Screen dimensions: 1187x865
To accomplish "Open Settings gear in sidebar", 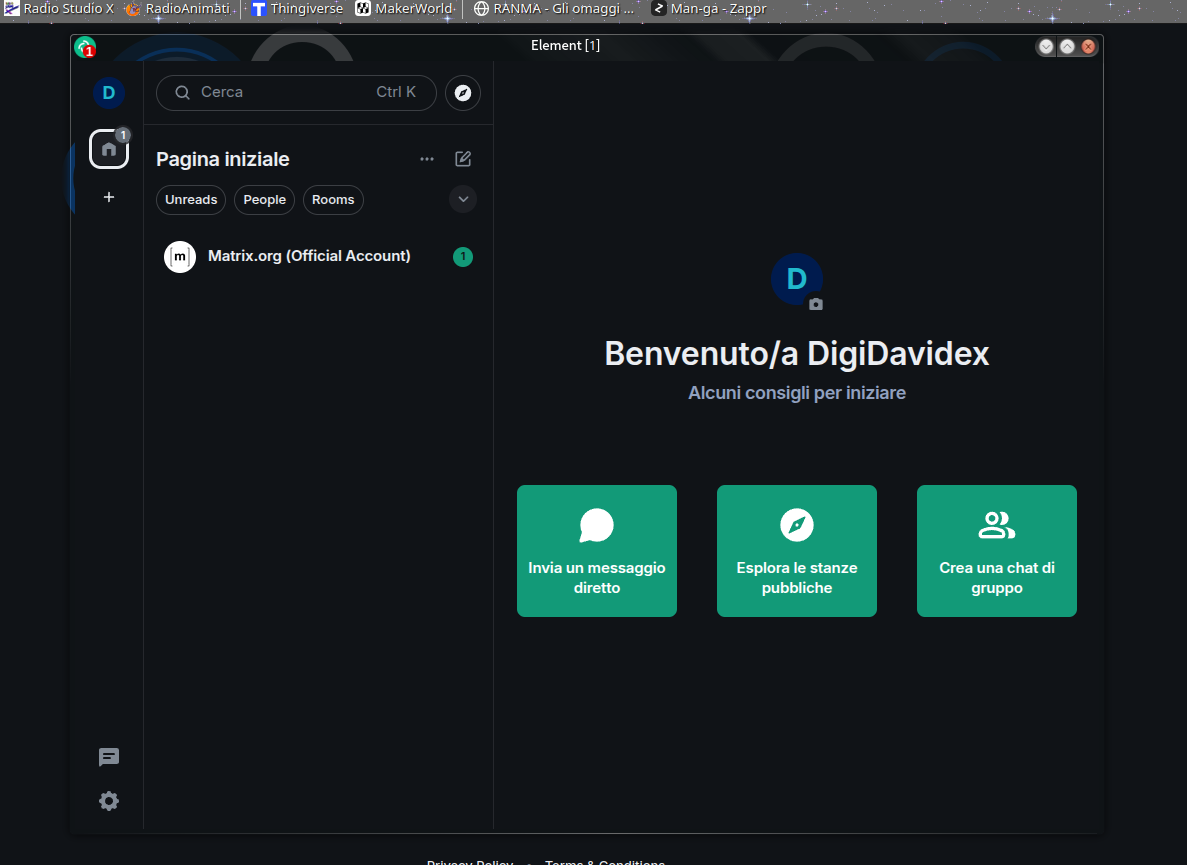I will pos(109,801).
